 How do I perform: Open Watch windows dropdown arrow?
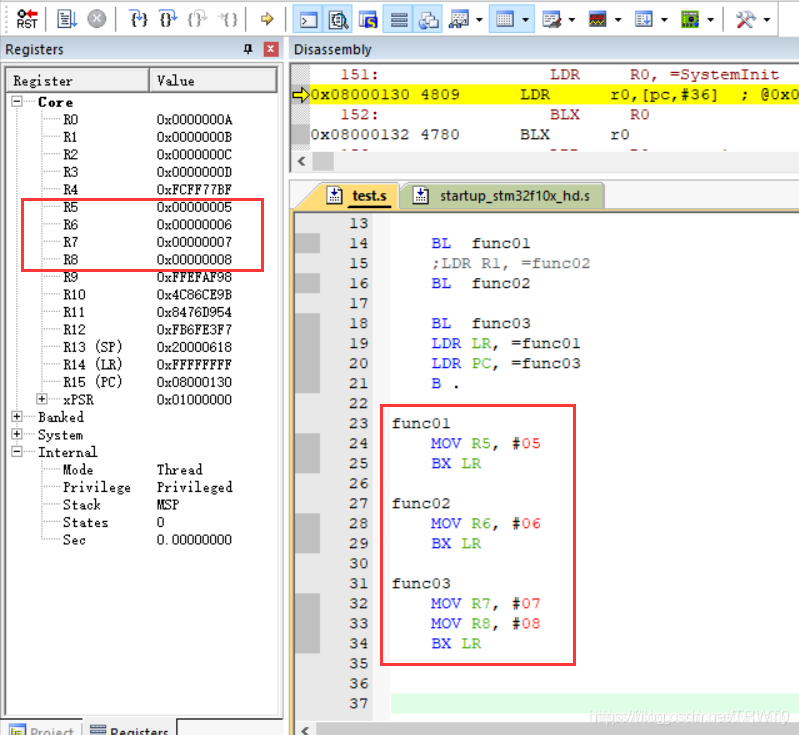[479, 20]
